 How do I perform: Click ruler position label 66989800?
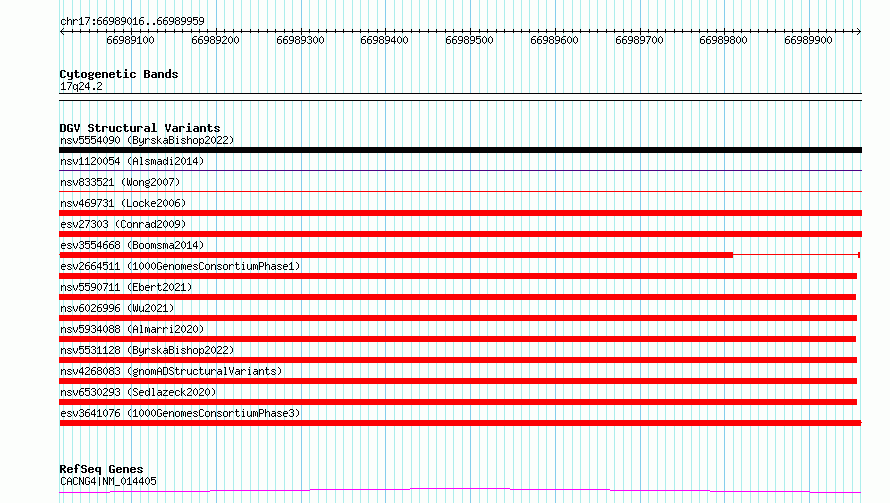pos(723,40)
